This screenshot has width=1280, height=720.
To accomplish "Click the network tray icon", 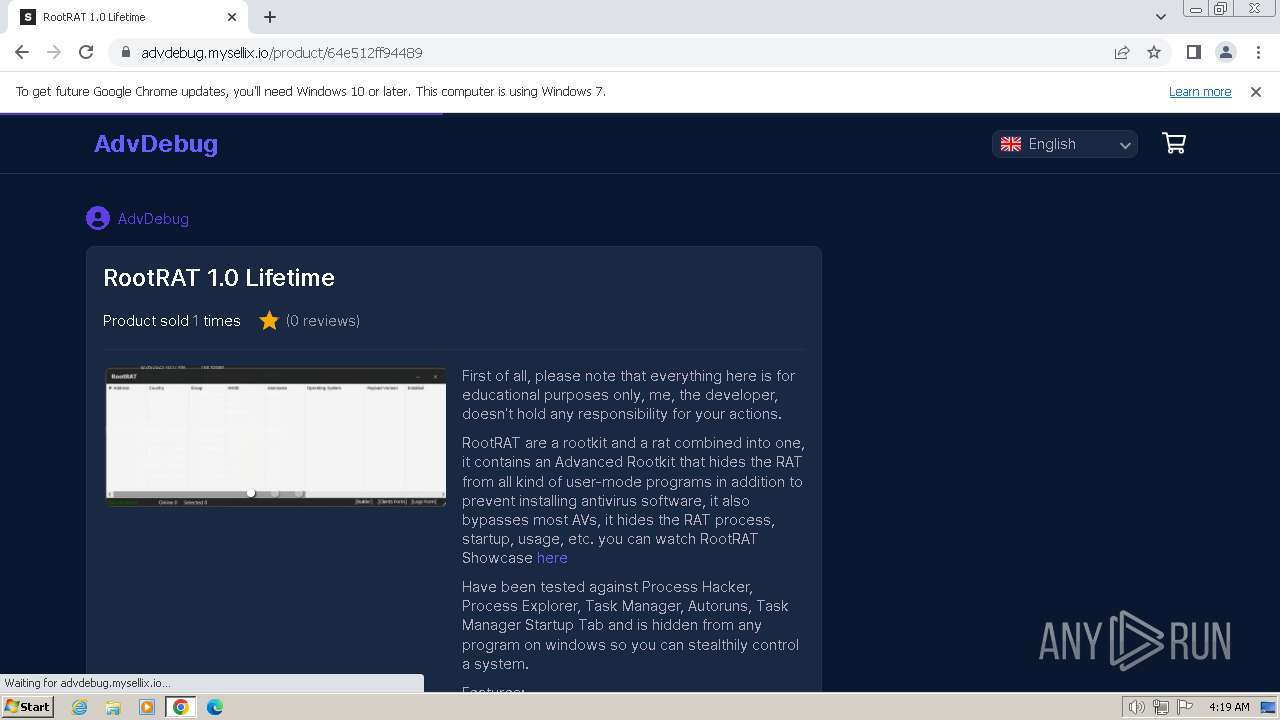I will coord(1161,707).
